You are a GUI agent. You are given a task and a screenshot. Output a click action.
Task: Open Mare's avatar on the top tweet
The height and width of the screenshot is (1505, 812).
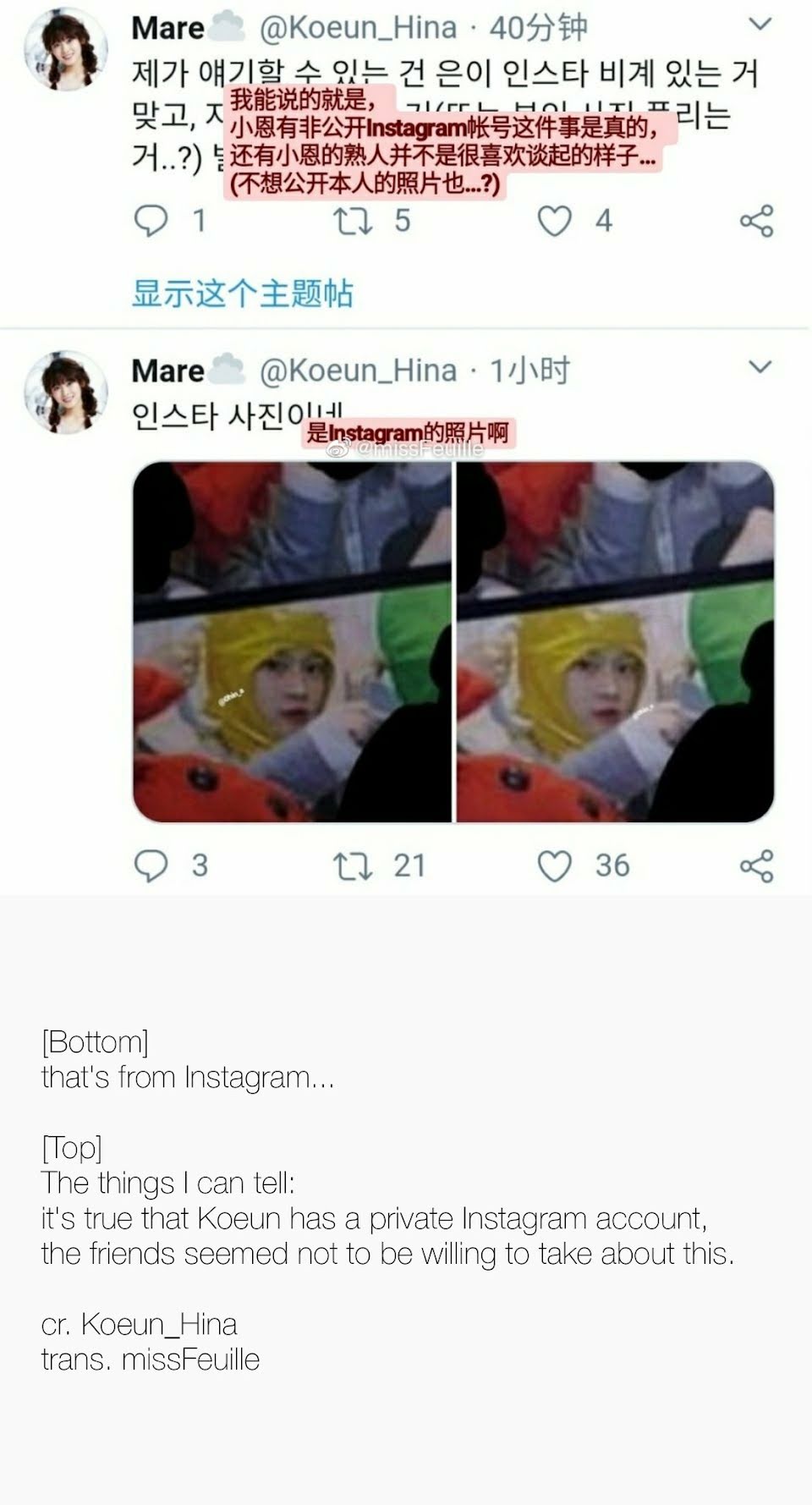(x=65, y=52)
